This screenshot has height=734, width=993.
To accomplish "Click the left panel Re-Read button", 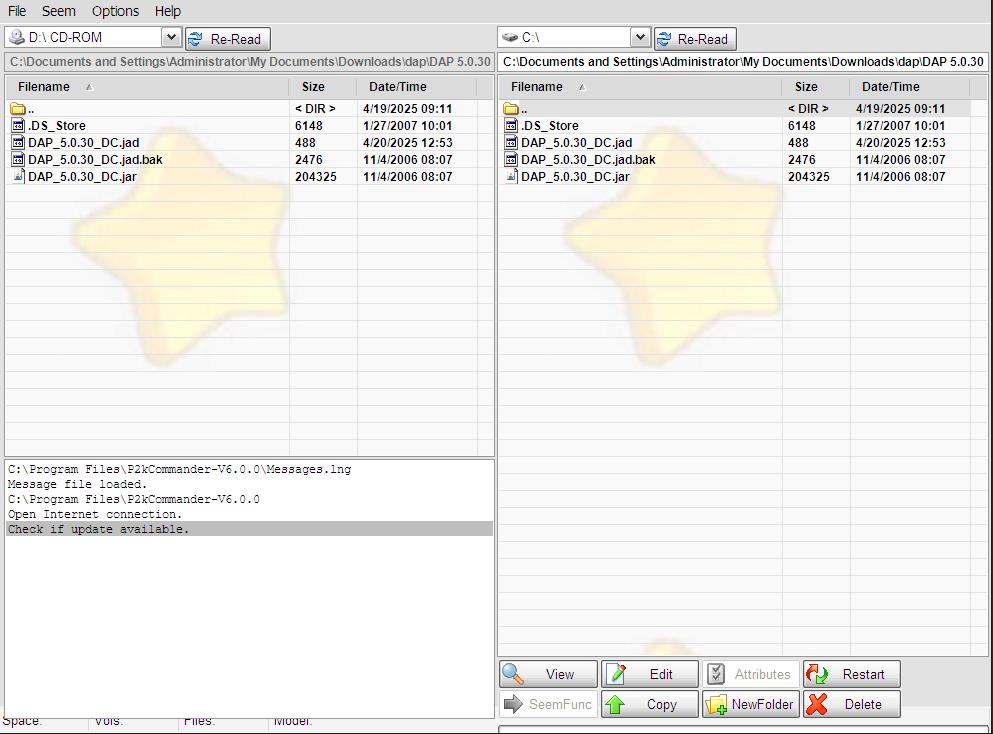I will pyautogui.click(x=228, y=39).
